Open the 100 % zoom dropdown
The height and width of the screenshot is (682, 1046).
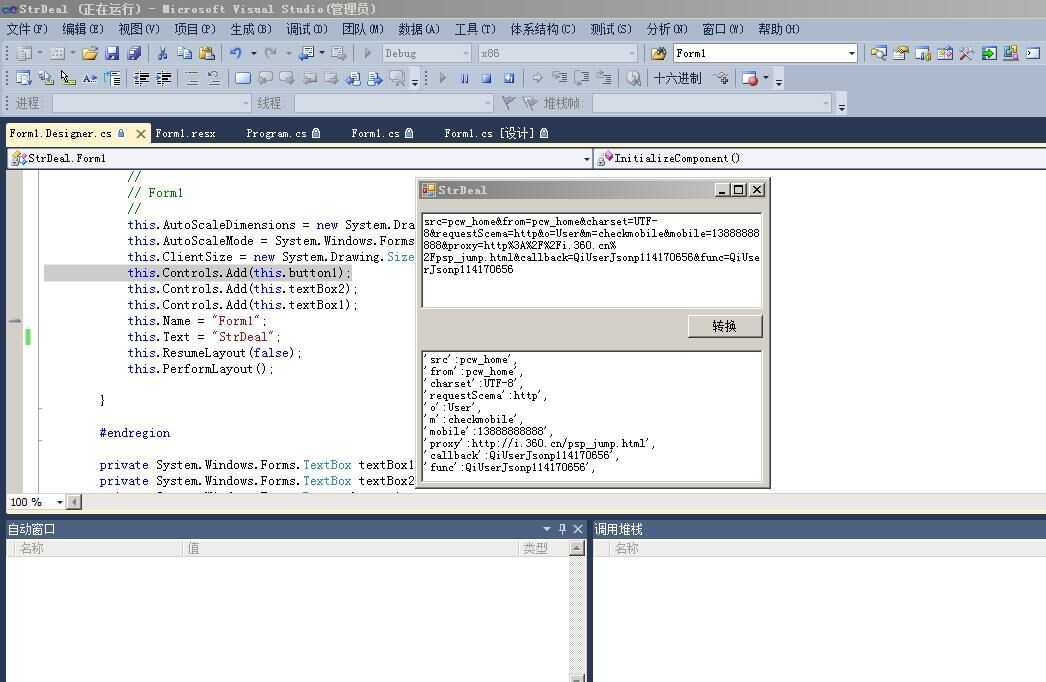59,502
